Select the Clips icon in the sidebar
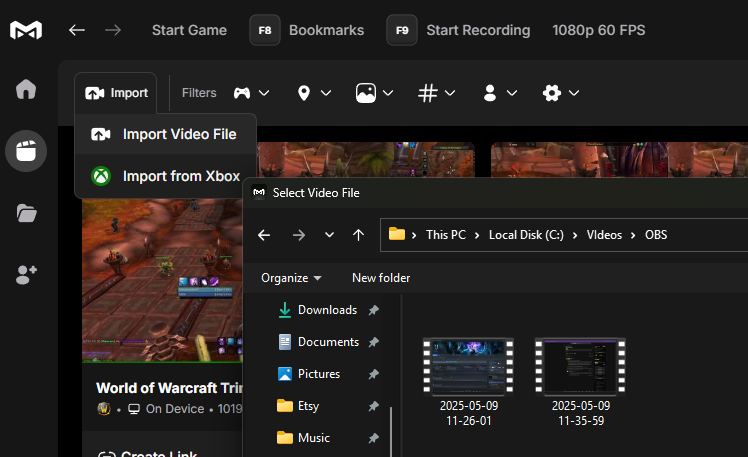This screenshot has height=457, width=748. [26, 151]
